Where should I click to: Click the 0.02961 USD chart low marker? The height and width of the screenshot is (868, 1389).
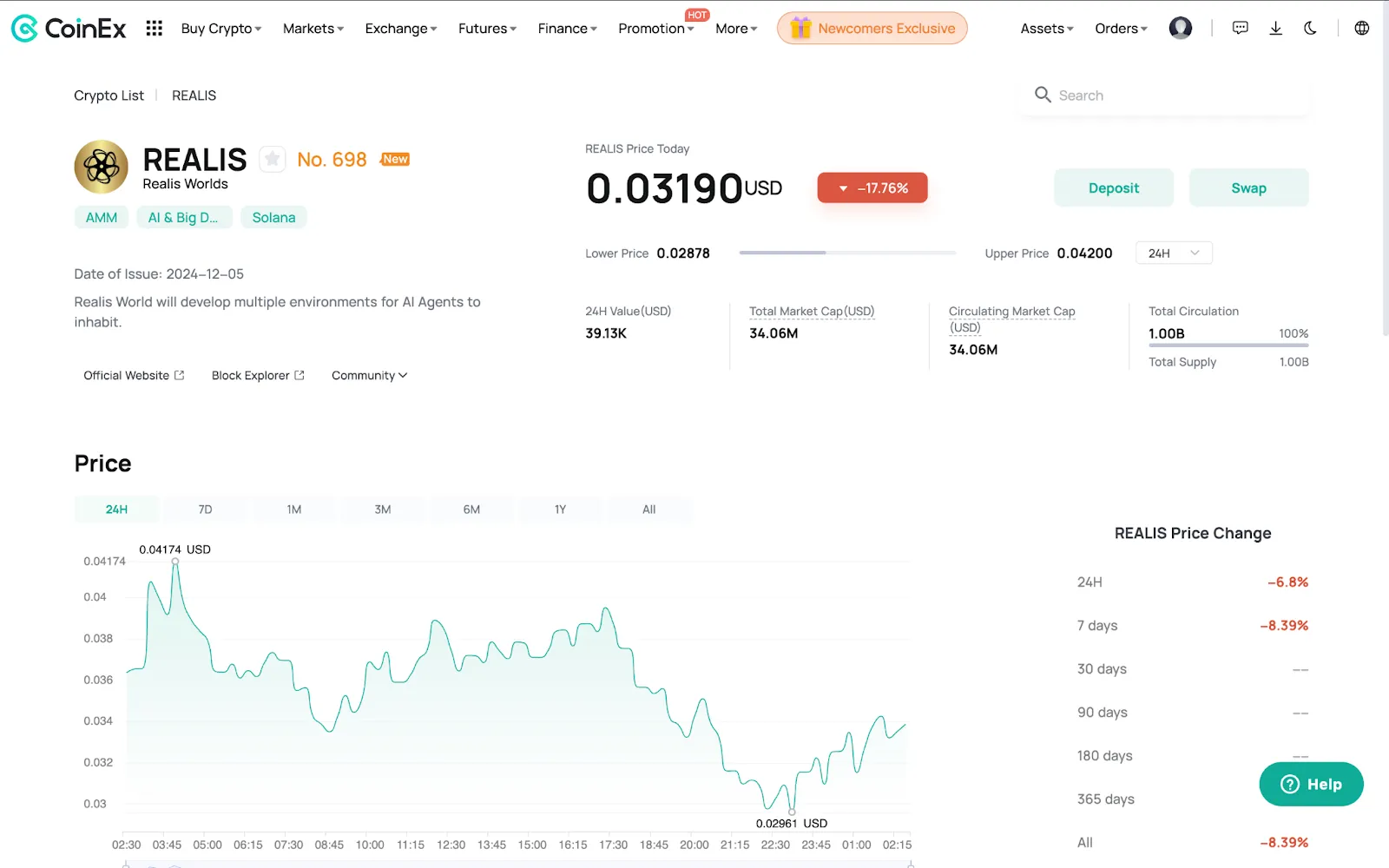(x=792, y=812)
